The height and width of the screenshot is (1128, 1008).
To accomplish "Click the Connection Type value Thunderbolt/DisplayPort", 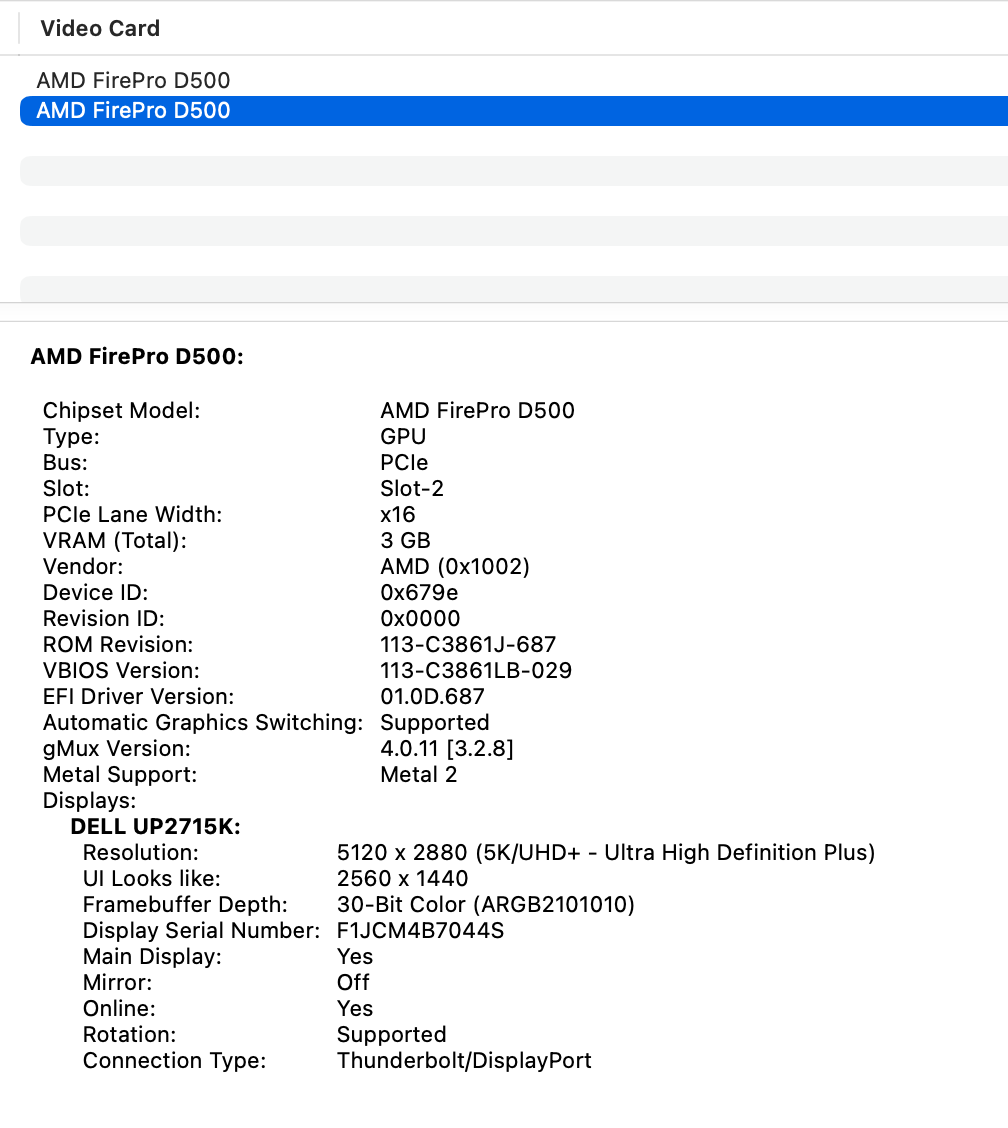I will coord(464,1060).
